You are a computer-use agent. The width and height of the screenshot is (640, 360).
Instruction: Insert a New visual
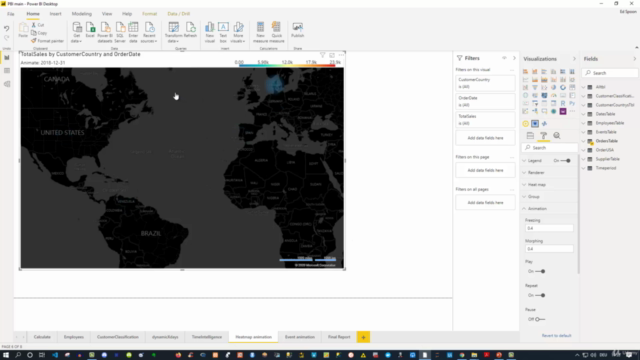click(x=209, y=33)
